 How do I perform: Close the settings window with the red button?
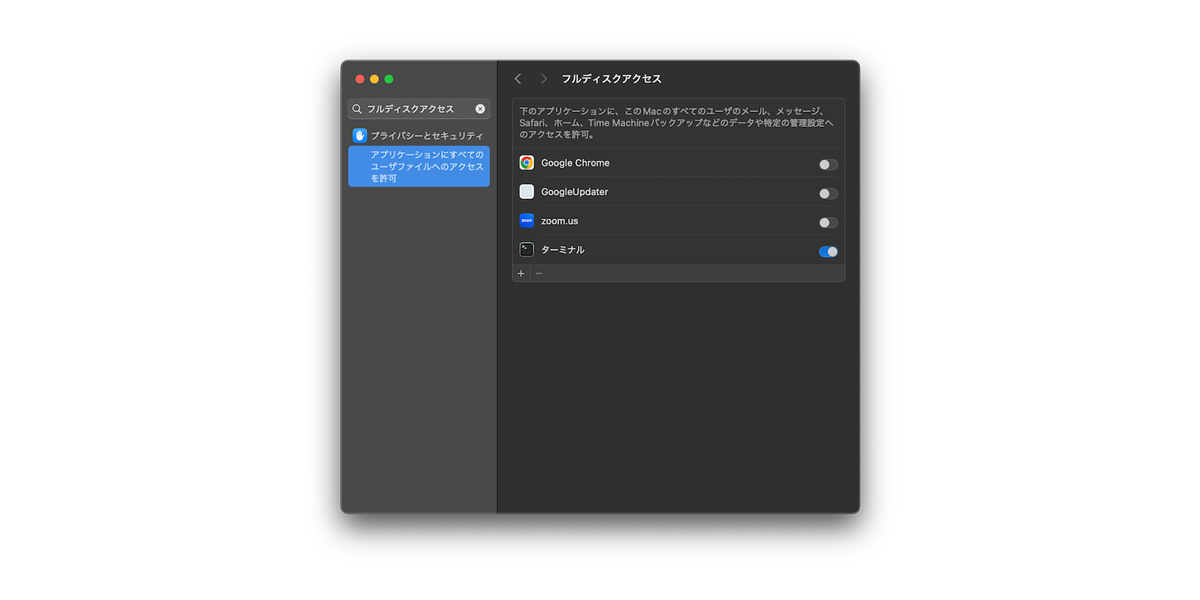(360, 79)
